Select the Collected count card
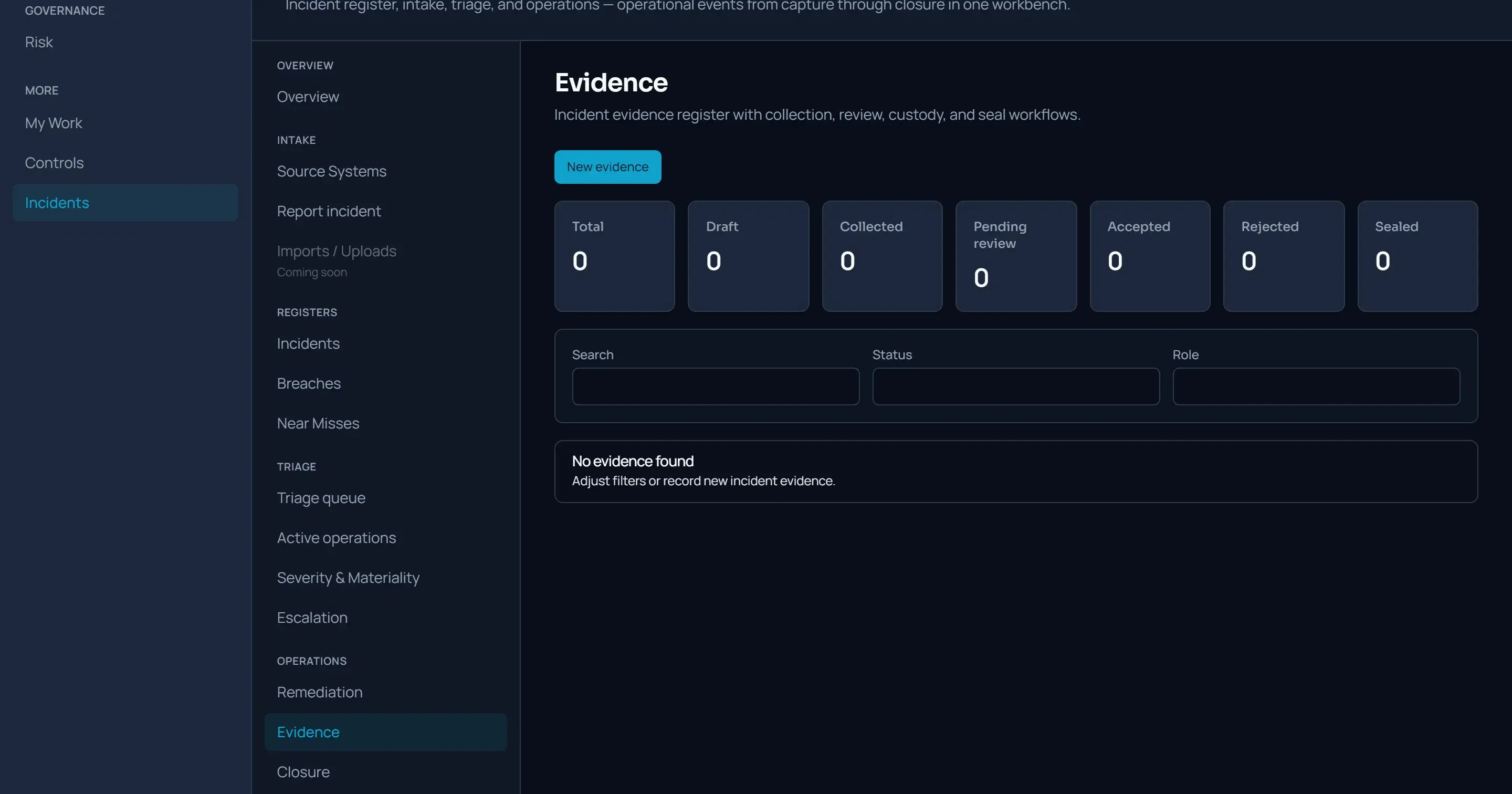This screenshot has height=794, width=1512. coord(882,256)
